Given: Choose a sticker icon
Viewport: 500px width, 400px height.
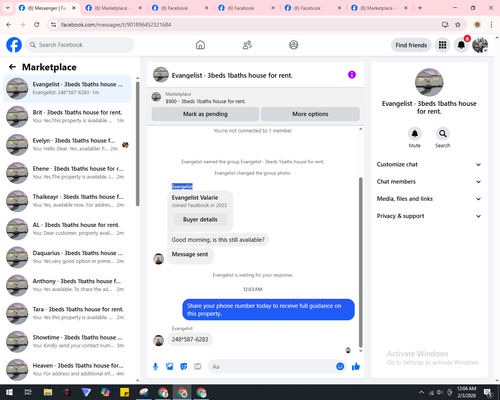Looking at the screenshot, I should click(x=184, y=367).
